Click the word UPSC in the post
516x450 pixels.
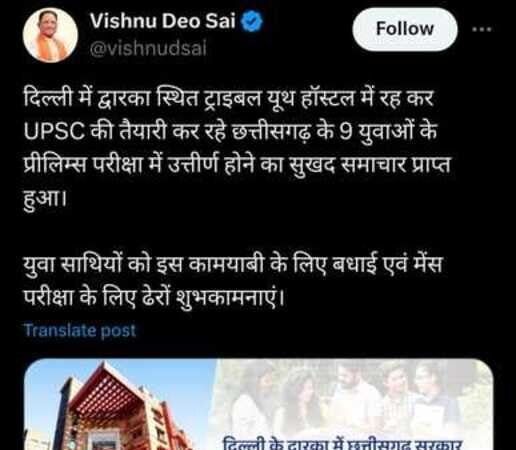tap(54, 132)
